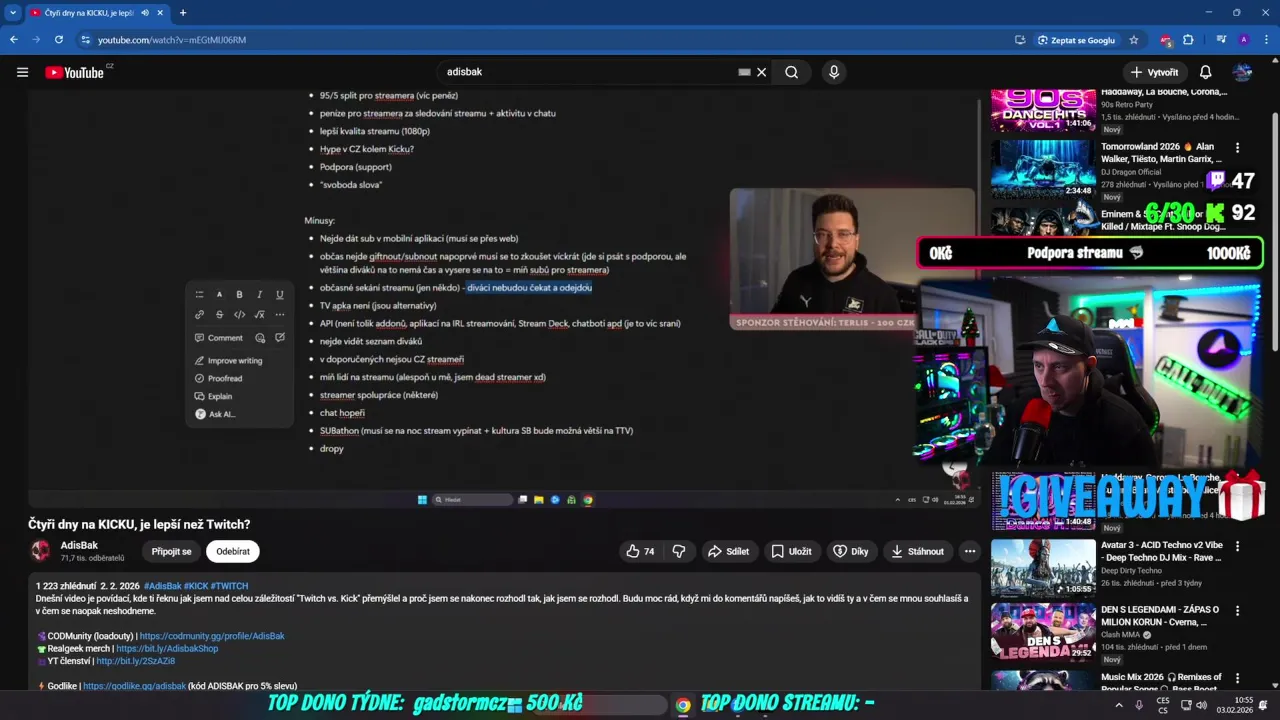The height and width of the screenshot is (720, 1280).
Task: Switch keyboard language via CES indicator
Action: point(1163,705)
